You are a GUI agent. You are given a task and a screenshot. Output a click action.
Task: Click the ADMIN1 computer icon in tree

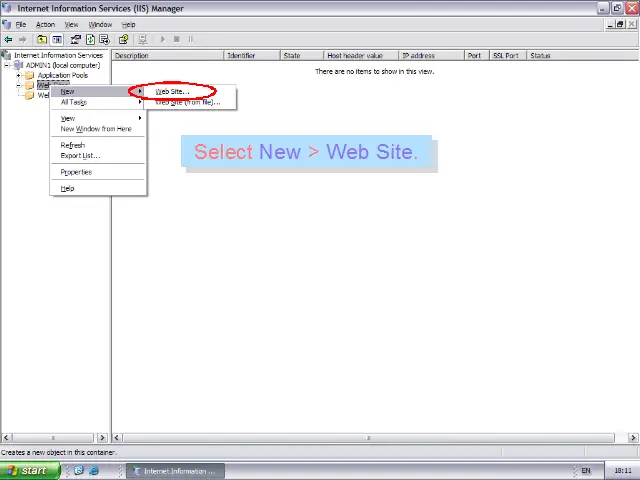[x=18, y=65]
